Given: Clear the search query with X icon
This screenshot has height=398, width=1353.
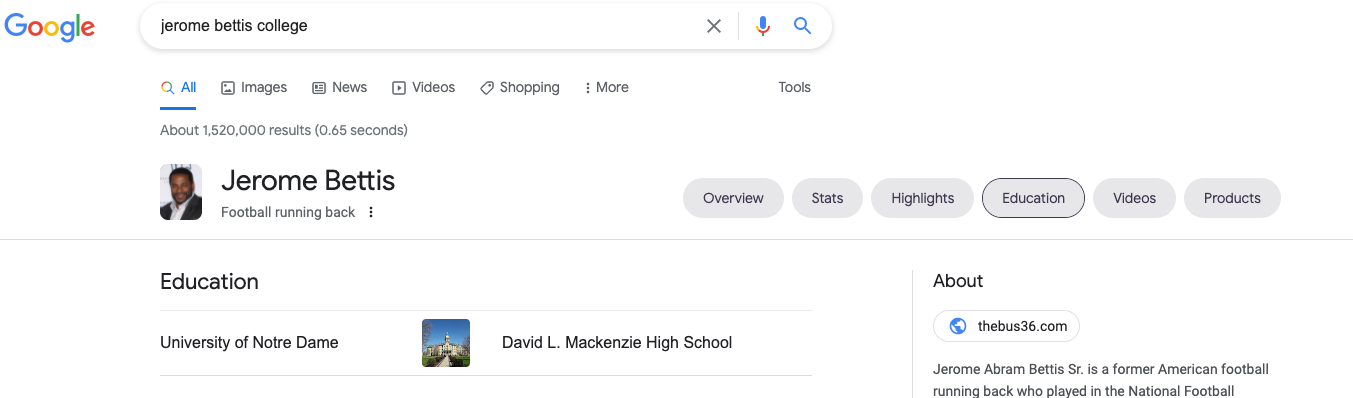Looking at the screenshot, I should [714, 26].
